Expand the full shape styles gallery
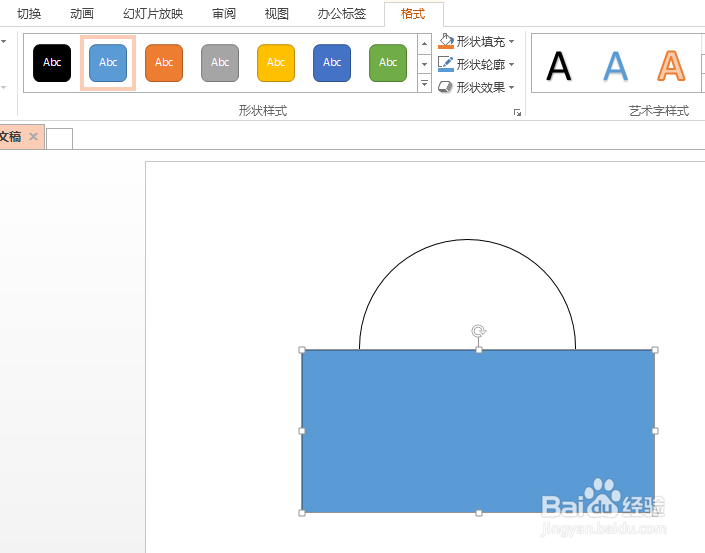Viewport: 705px width, 553px height. (424, 84)
